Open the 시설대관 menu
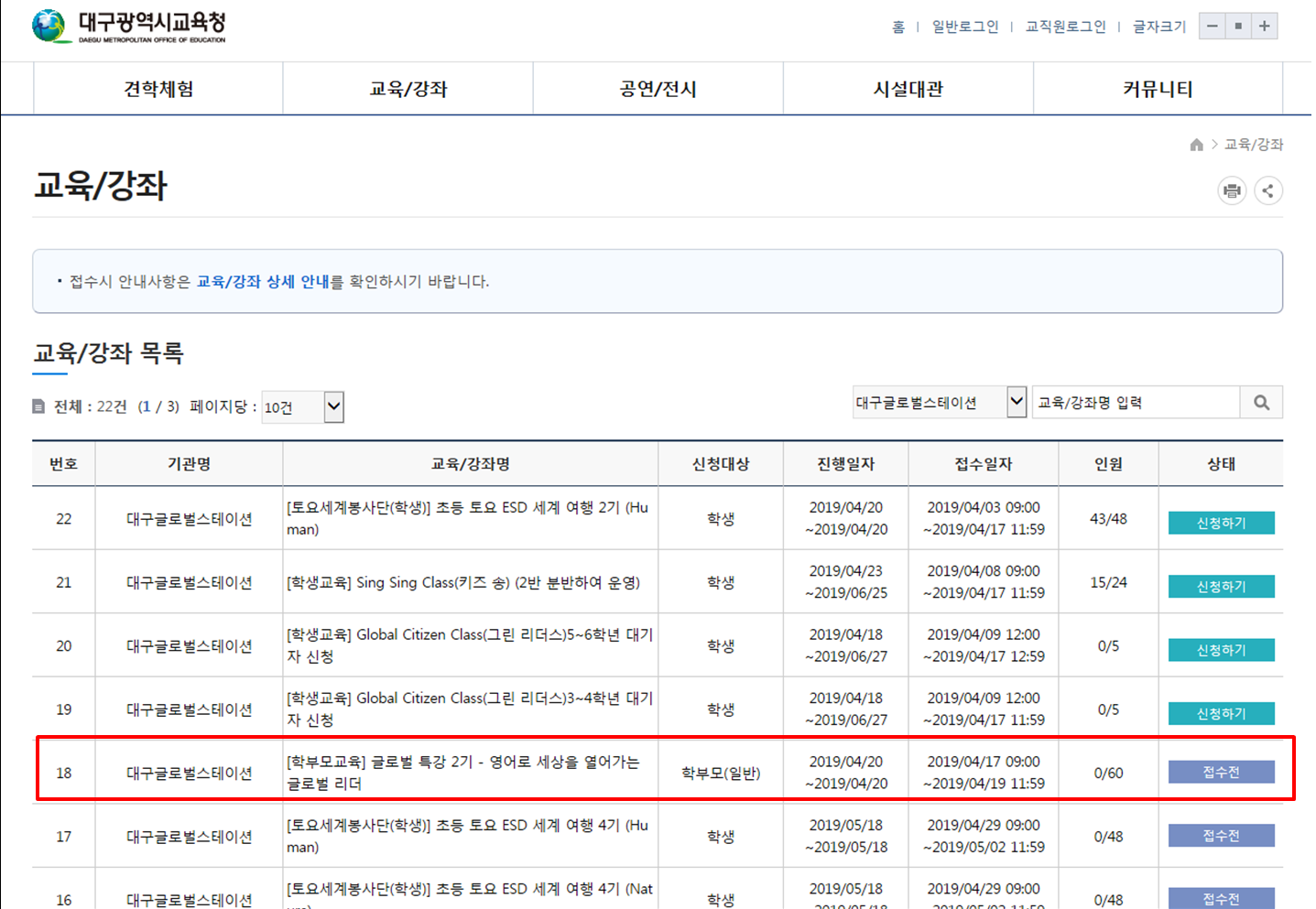Screen dimensions: 1316x909 tap(908, 89)
